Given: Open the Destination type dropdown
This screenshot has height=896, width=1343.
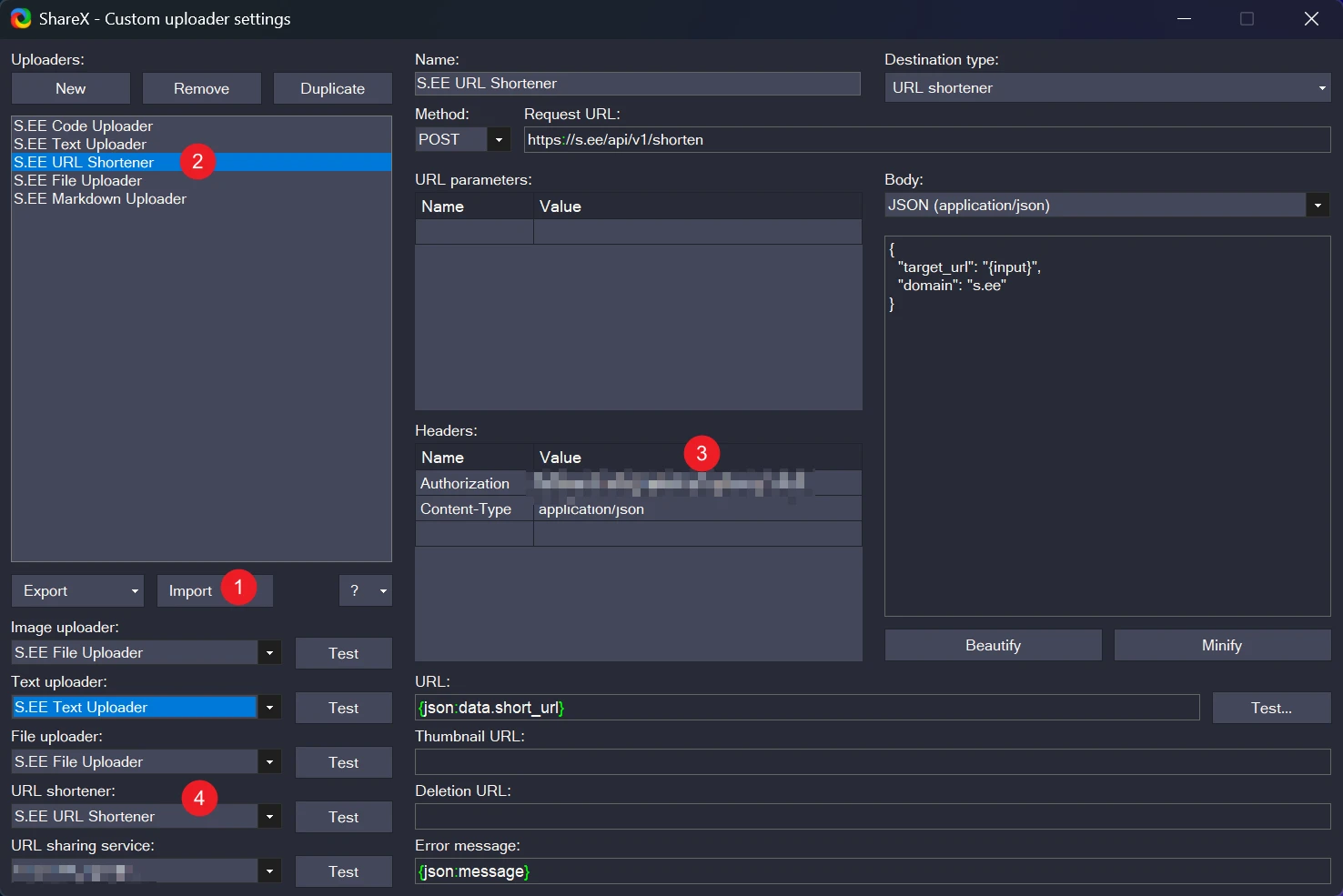Looking at the screenshot, I should [x=1320, y=87].
